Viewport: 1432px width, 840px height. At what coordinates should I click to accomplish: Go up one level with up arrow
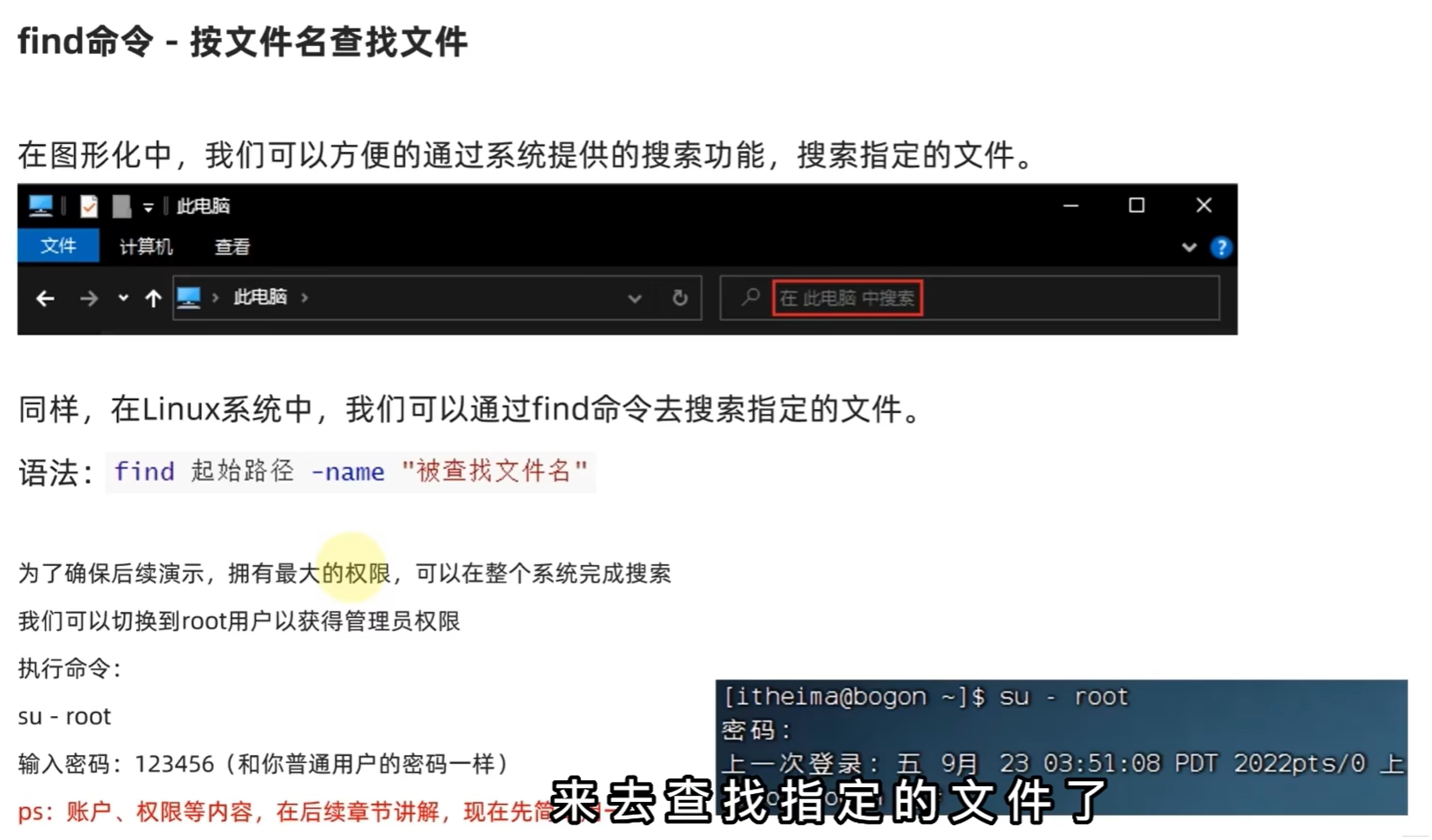(154, 299)
